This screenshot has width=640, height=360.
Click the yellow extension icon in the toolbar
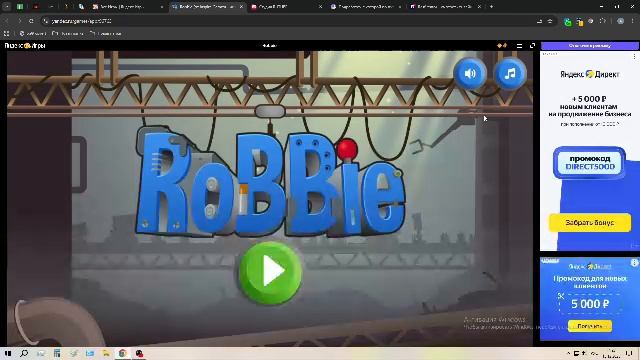click(580, 22)
